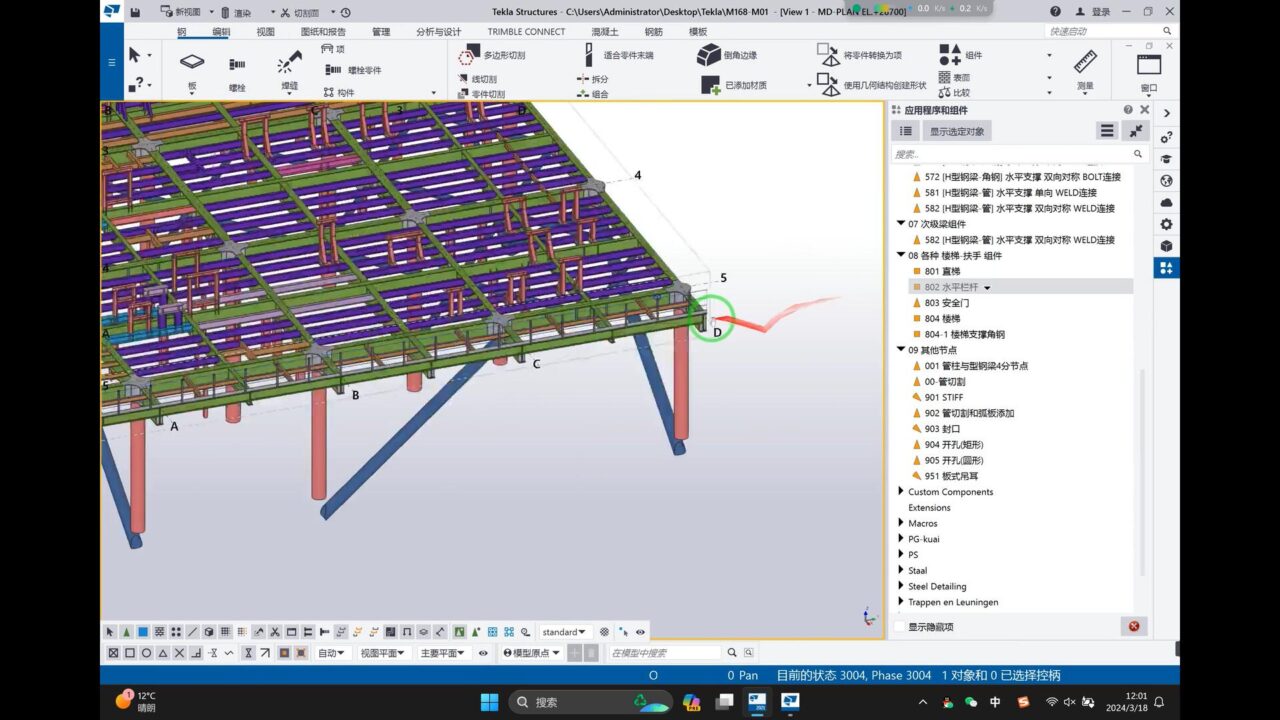Collapse the 08 各种 楼梯-扶手 组件 group
1280x720 pixels.
tap(901, 255)
